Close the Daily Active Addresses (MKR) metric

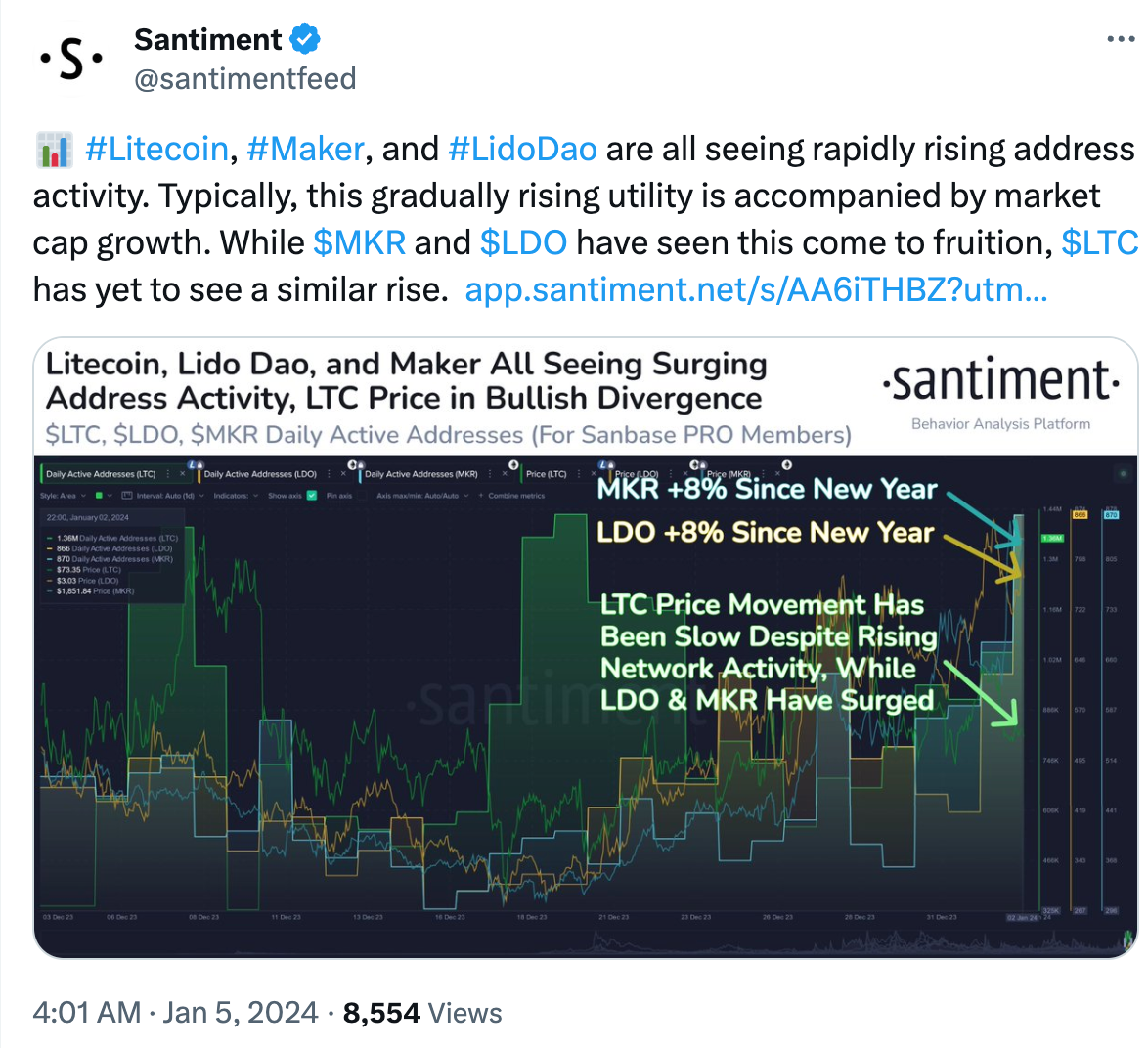[505, 473]
